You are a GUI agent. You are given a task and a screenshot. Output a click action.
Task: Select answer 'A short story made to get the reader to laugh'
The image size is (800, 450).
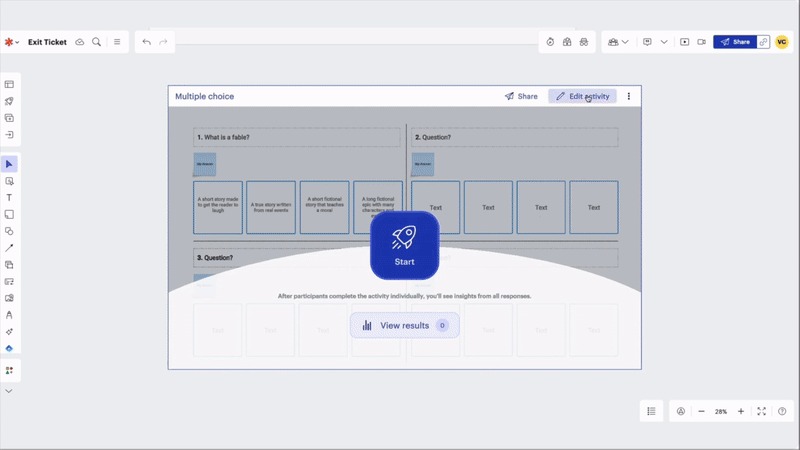218,207
